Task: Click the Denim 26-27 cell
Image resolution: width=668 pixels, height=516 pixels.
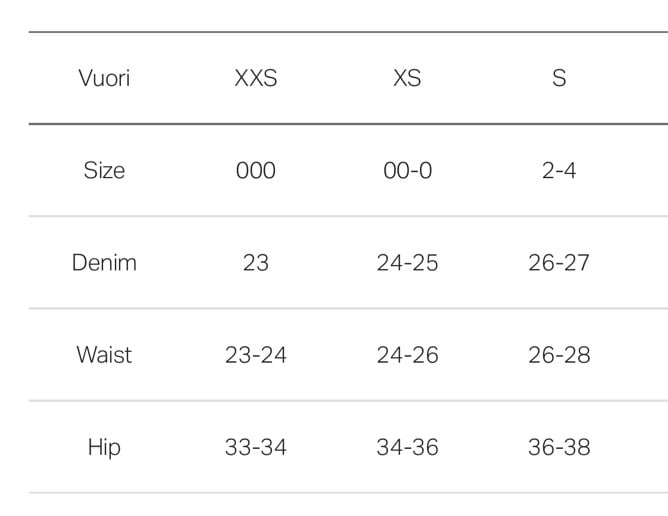Action: [x=559, y=262]
